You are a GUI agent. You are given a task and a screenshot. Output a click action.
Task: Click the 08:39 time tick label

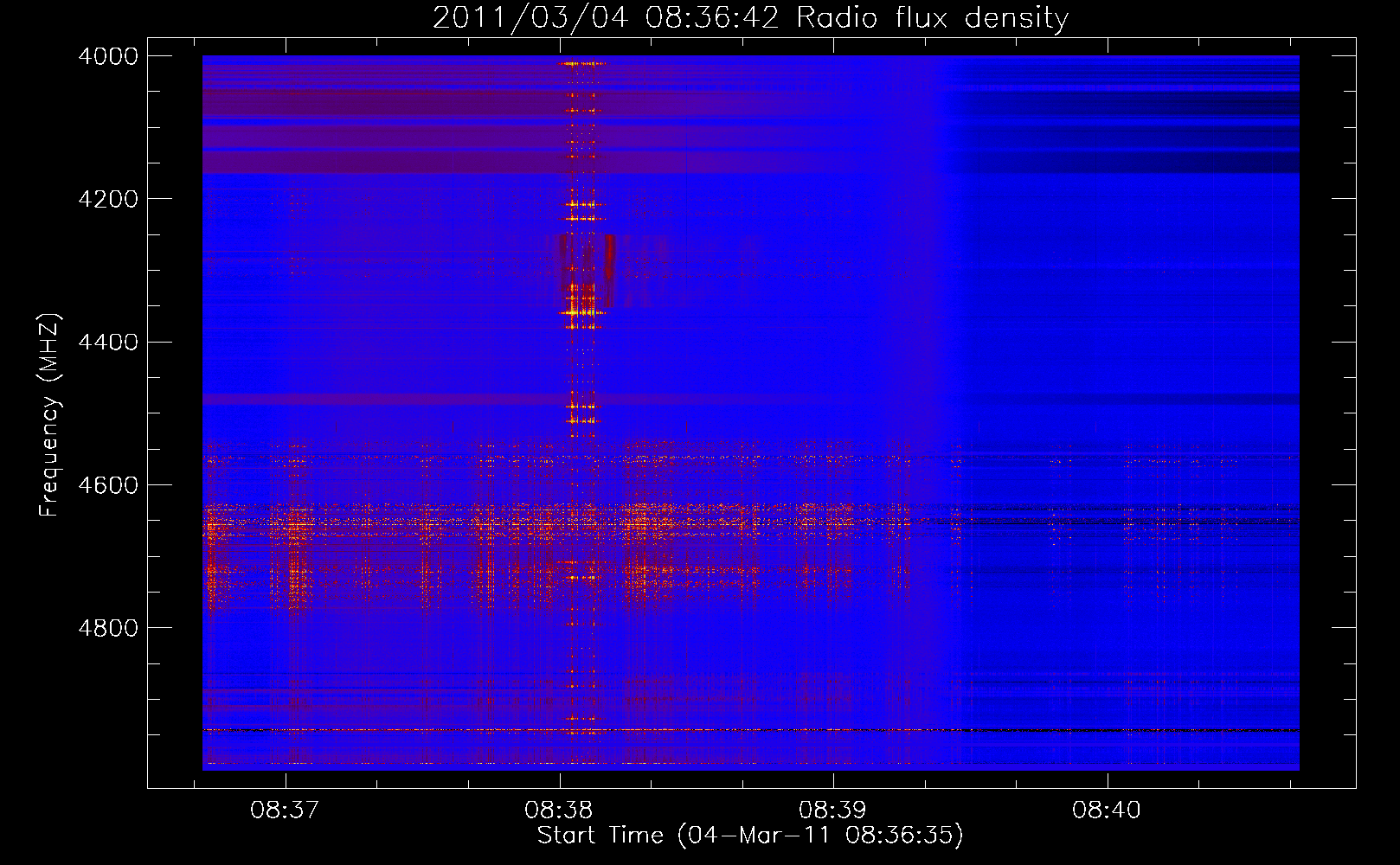click(x=832, y=811)
